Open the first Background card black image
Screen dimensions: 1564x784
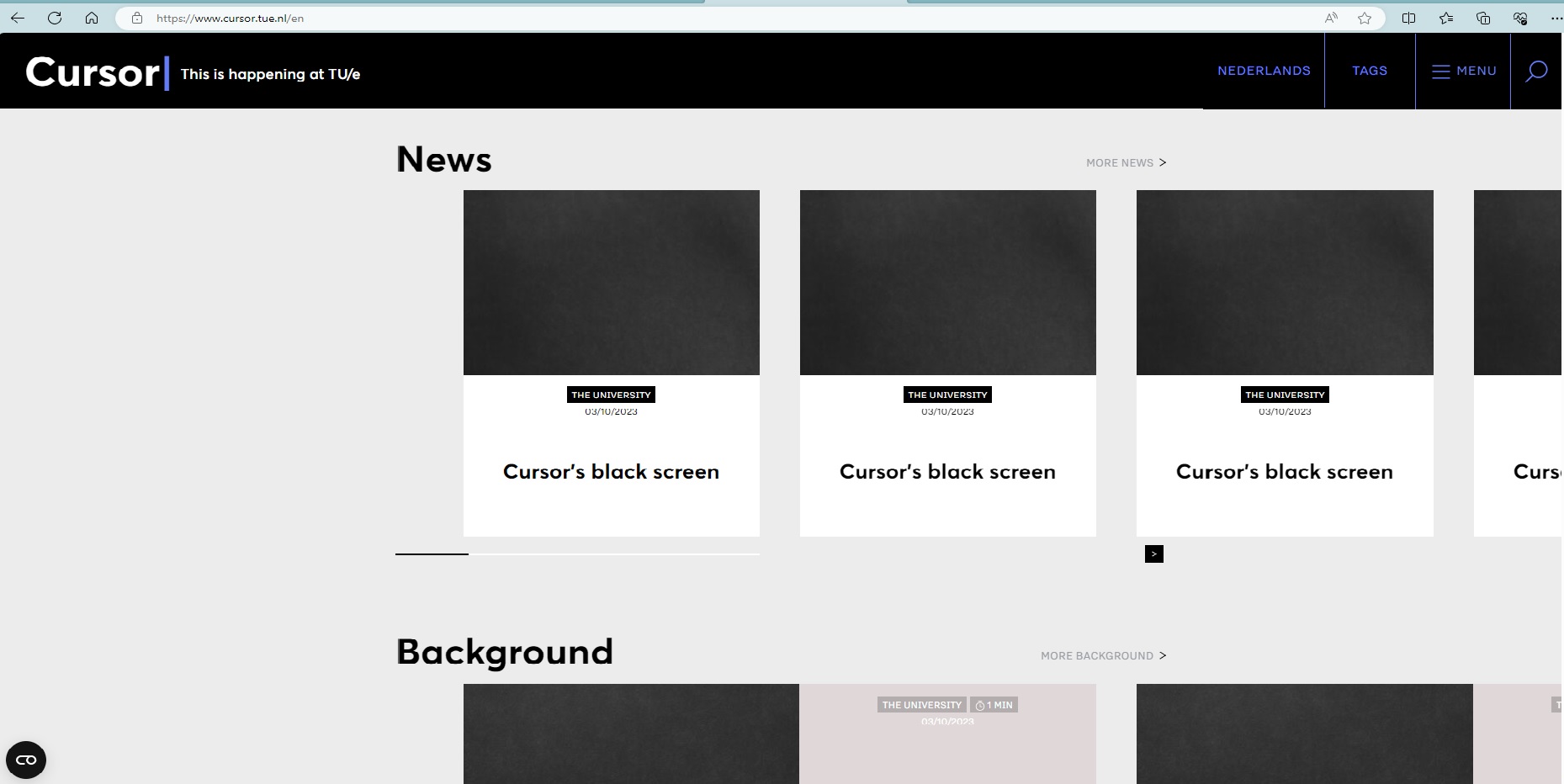pyautogui.click(x=631, y=734)
